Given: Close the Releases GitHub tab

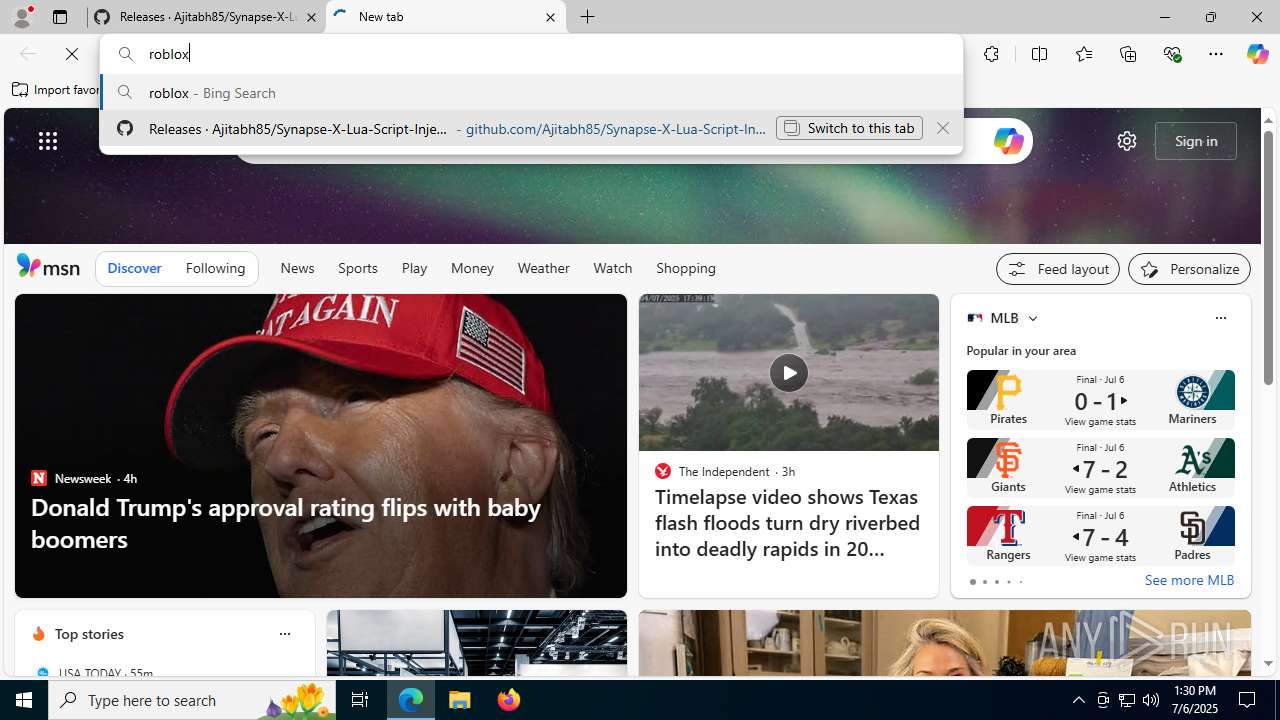Looking at the screenshot, I should pos(311,17).
